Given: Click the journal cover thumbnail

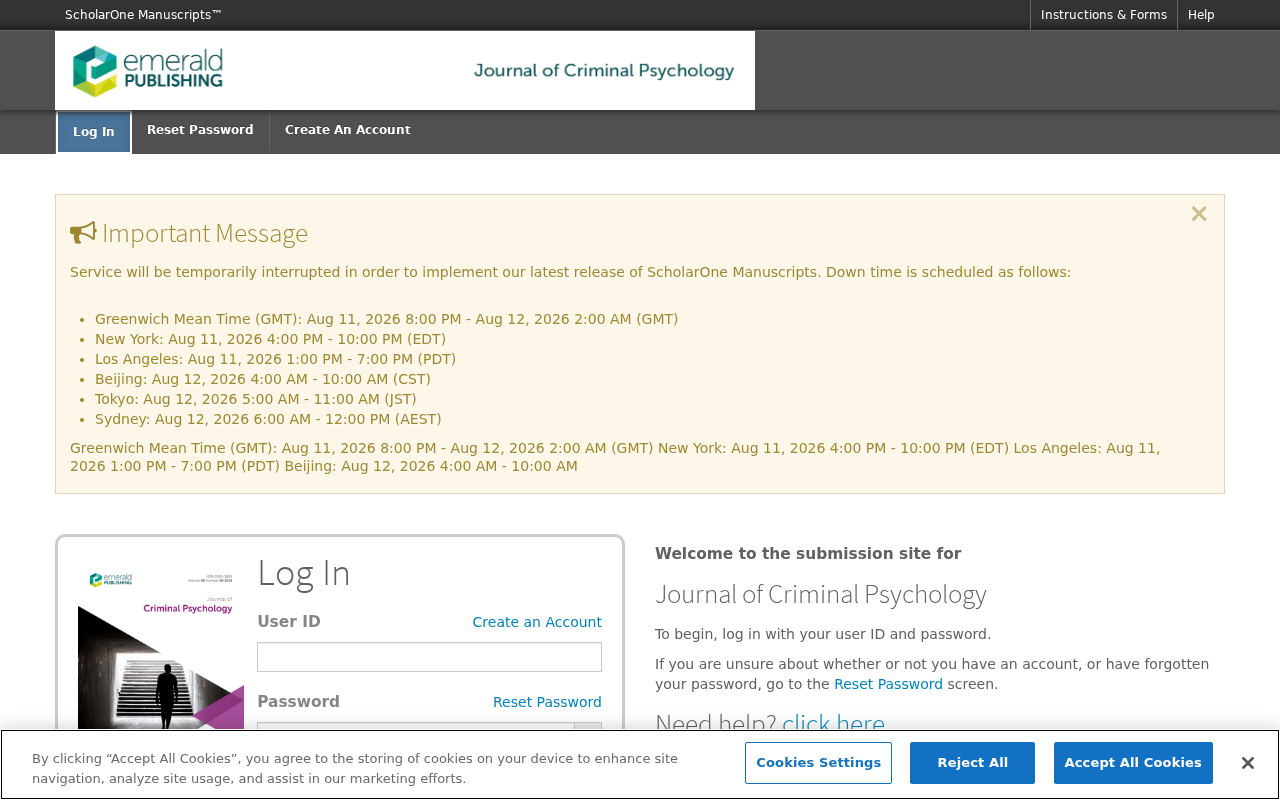Looking at the screenshot, I should [161, 650].
